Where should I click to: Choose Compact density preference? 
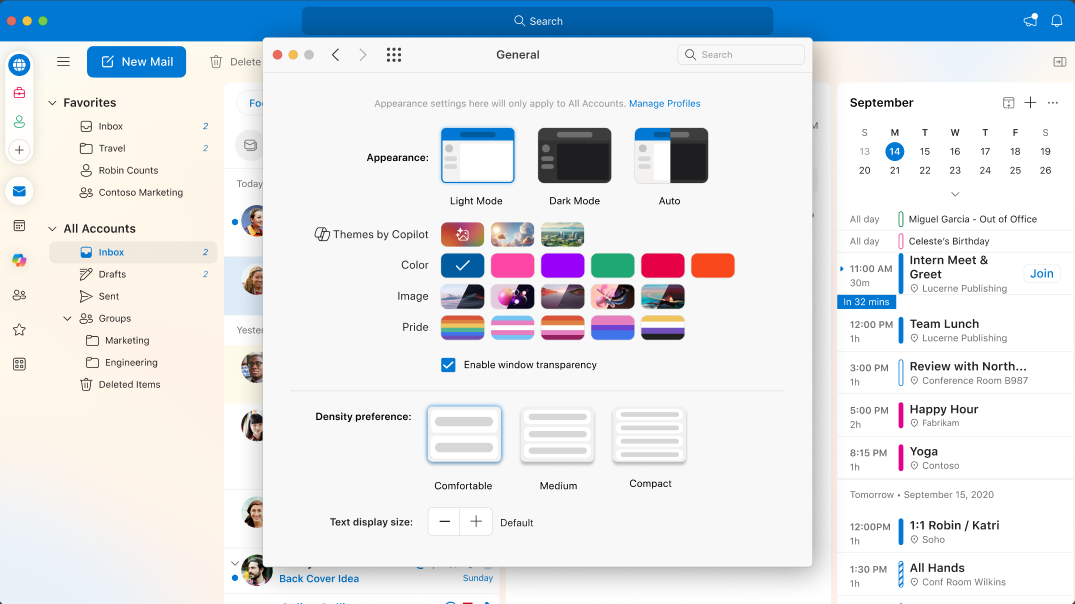coord(649,436)
